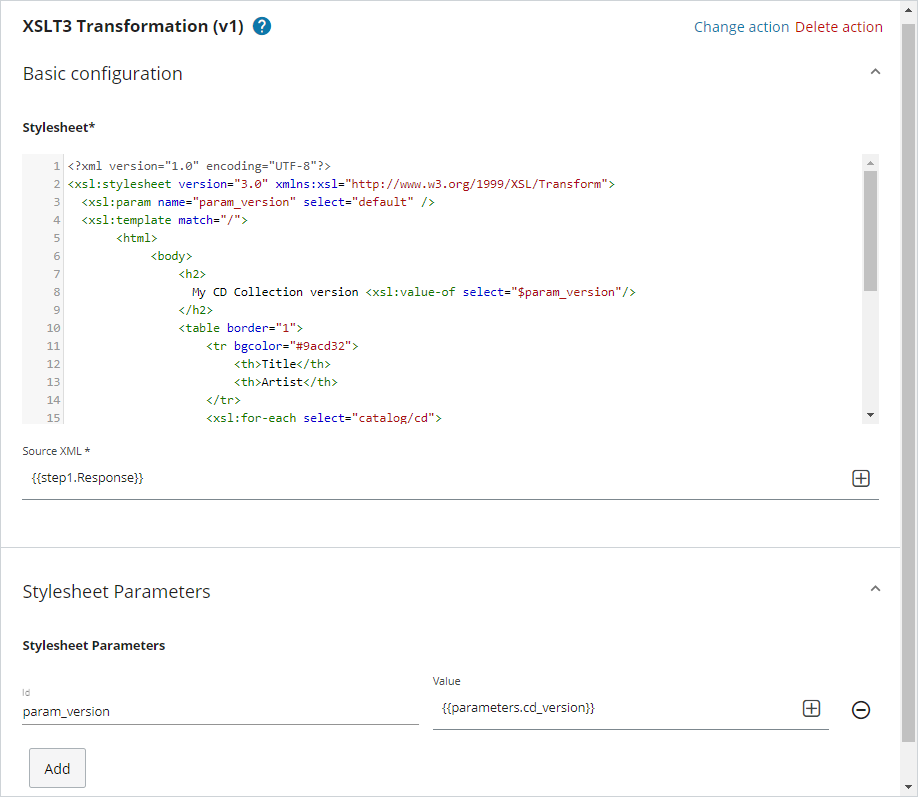Click the page scroll up arrow
The image size is (918, 797).
coord(909,9)
